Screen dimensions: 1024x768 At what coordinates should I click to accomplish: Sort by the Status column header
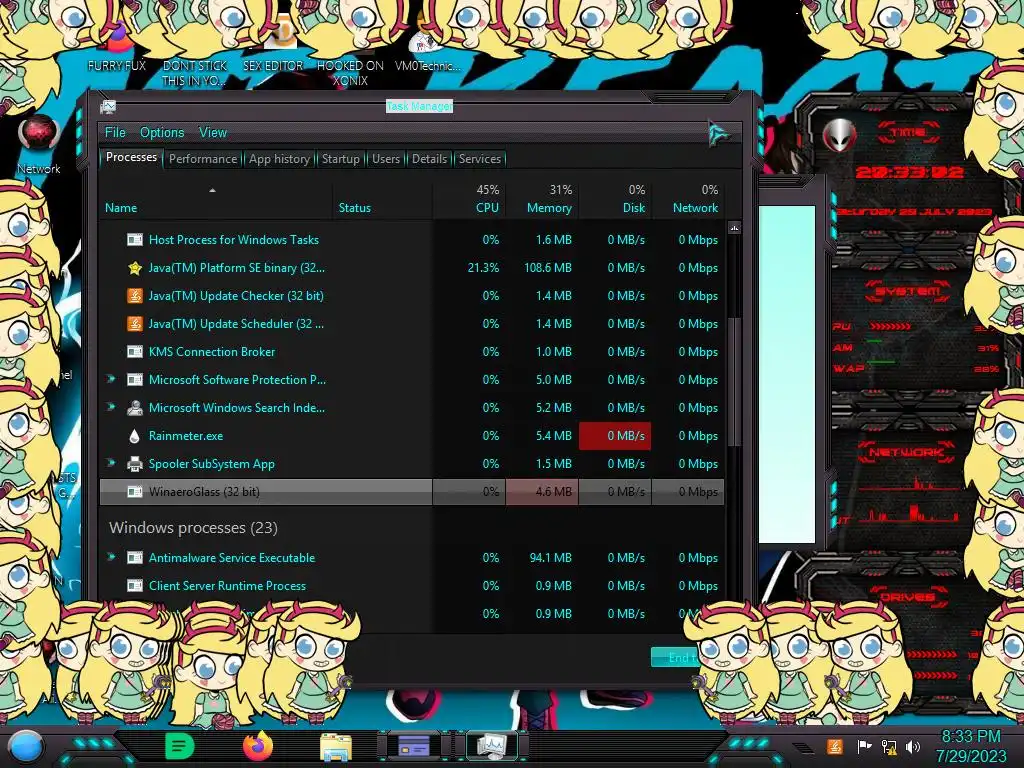pos(382,199)
